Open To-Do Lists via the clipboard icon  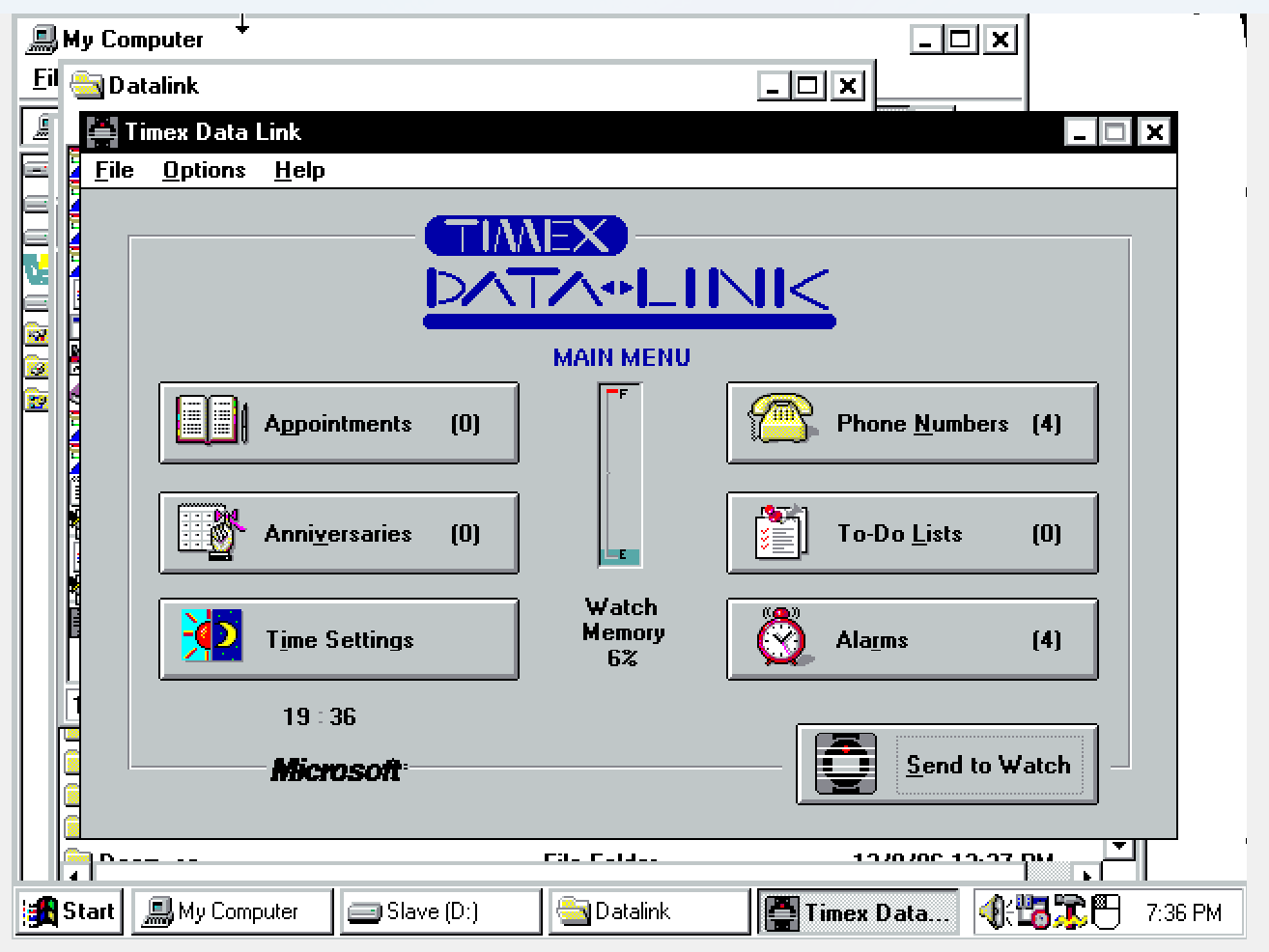(x=780, y=533)
